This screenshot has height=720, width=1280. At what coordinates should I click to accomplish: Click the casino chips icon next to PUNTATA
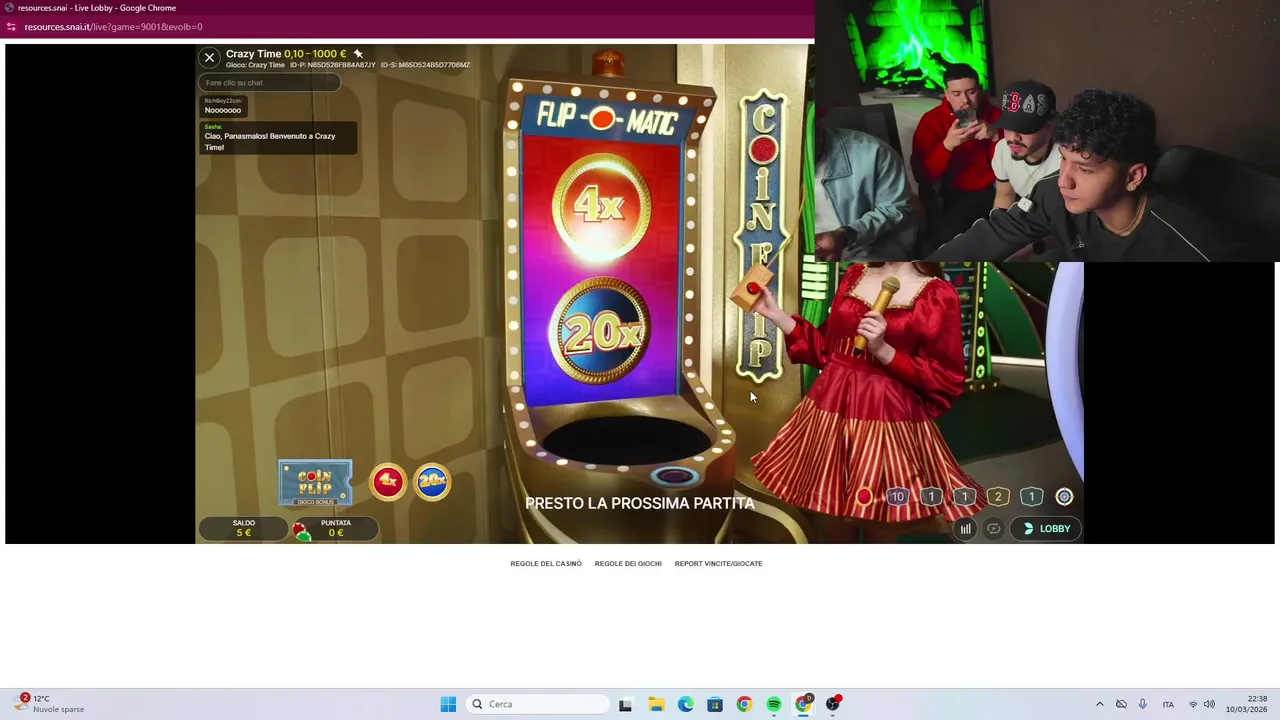tap(301, 530)
